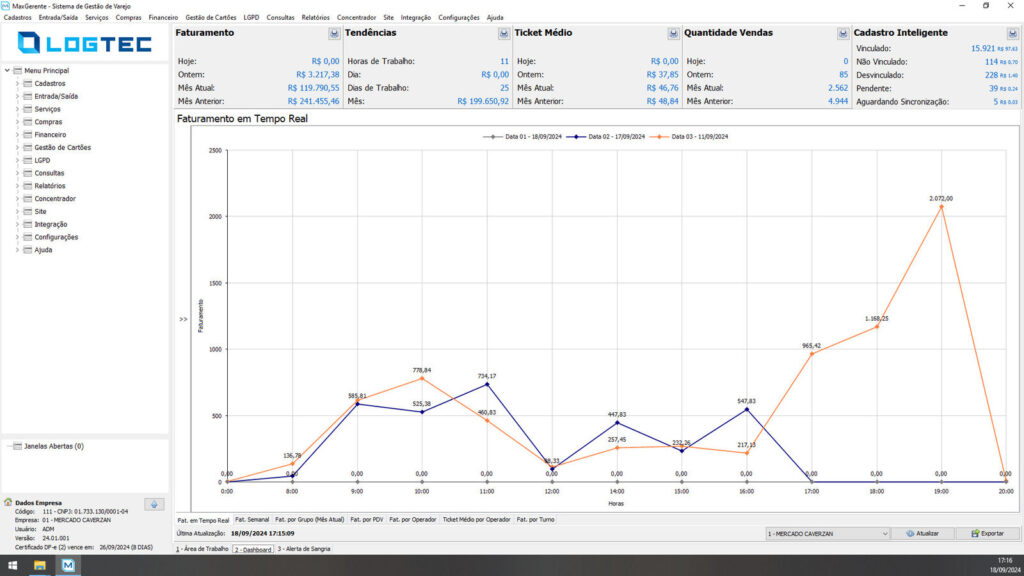The image size is (1024, 576).
Task: Expand the Relatórios node in the sidebar tree
Action: 17,186
